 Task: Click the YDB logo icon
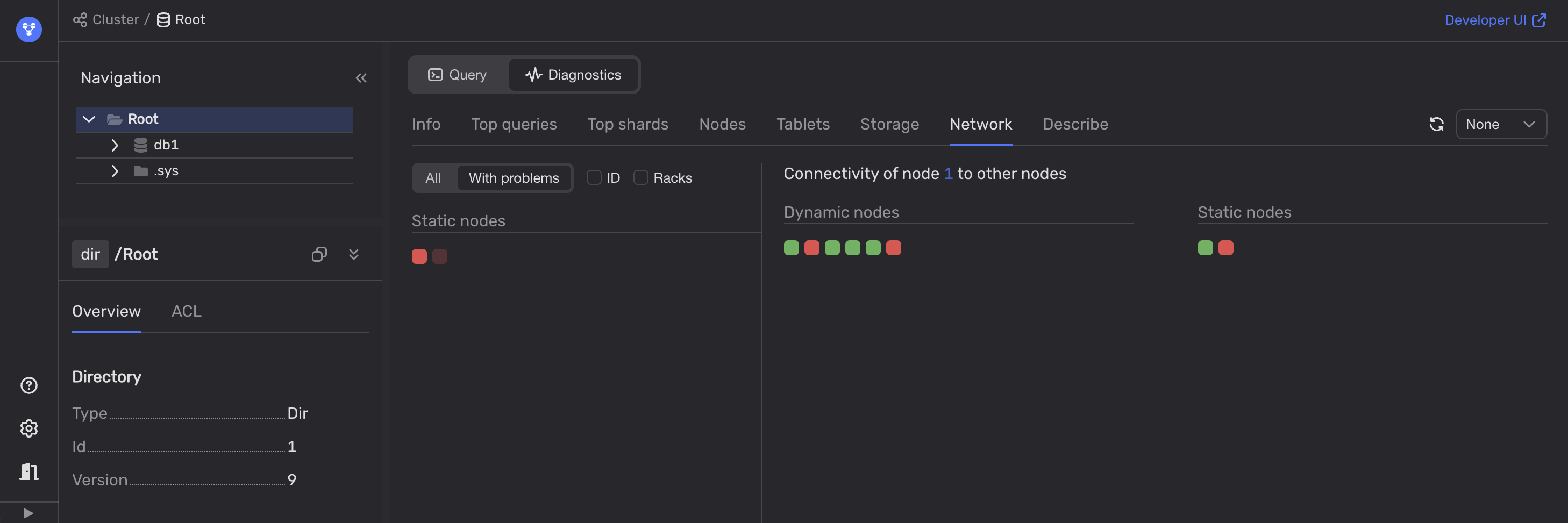(x=28, y=29)
